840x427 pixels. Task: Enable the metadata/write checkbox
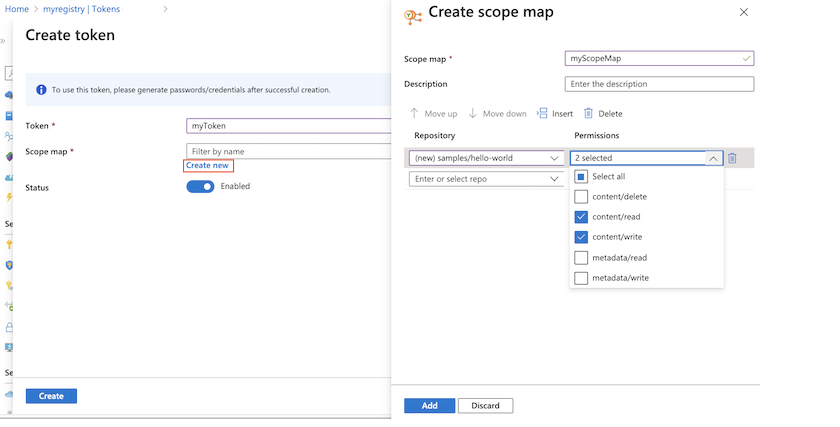click(x=581, y=277)
